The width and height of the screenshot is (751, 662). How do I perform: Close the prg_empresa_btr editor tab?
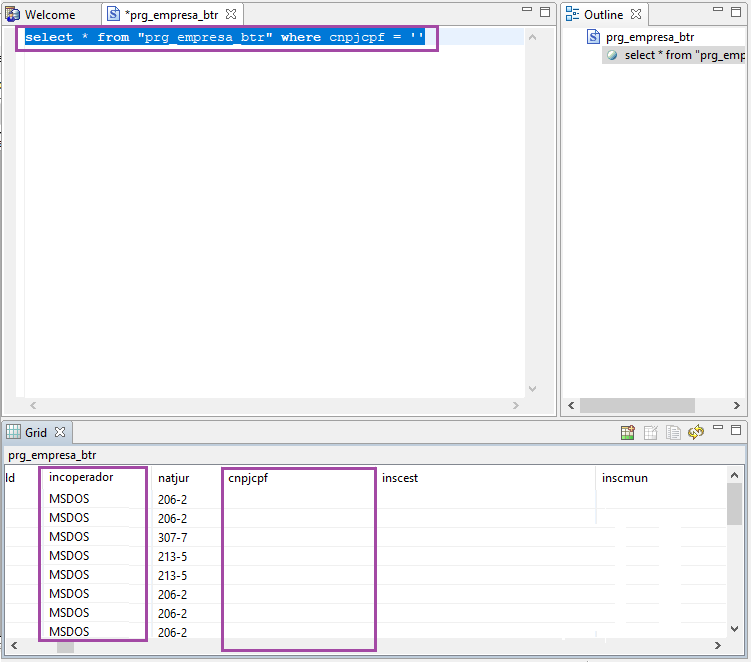coord(231,15)
